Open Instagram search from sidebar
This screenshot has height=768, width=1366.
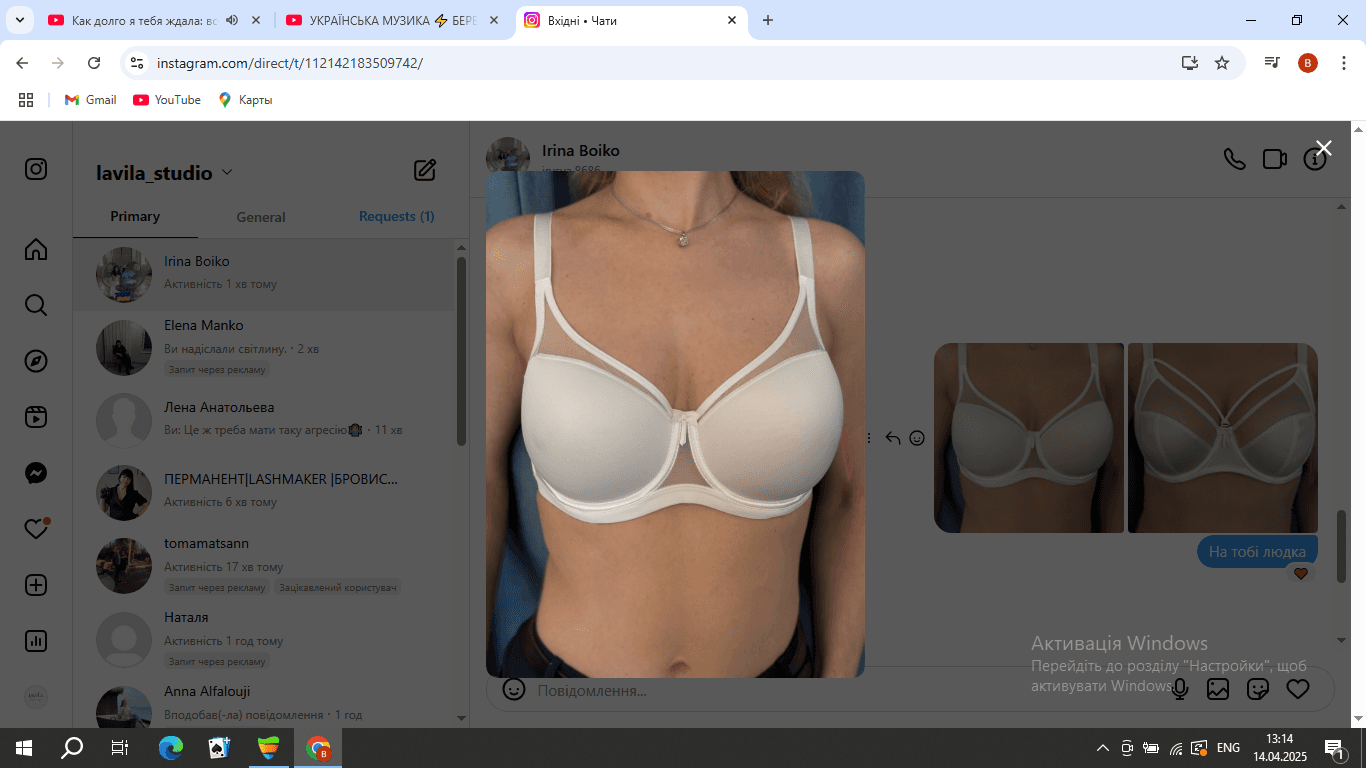(36, 305)
